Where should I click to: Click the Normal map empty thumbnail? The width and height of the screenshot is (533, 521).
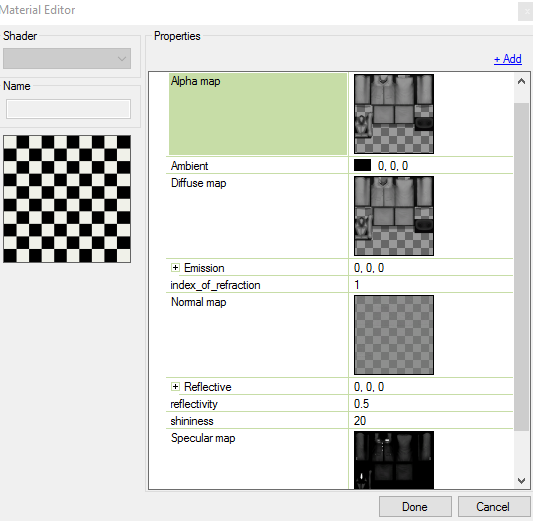point(394,335)
